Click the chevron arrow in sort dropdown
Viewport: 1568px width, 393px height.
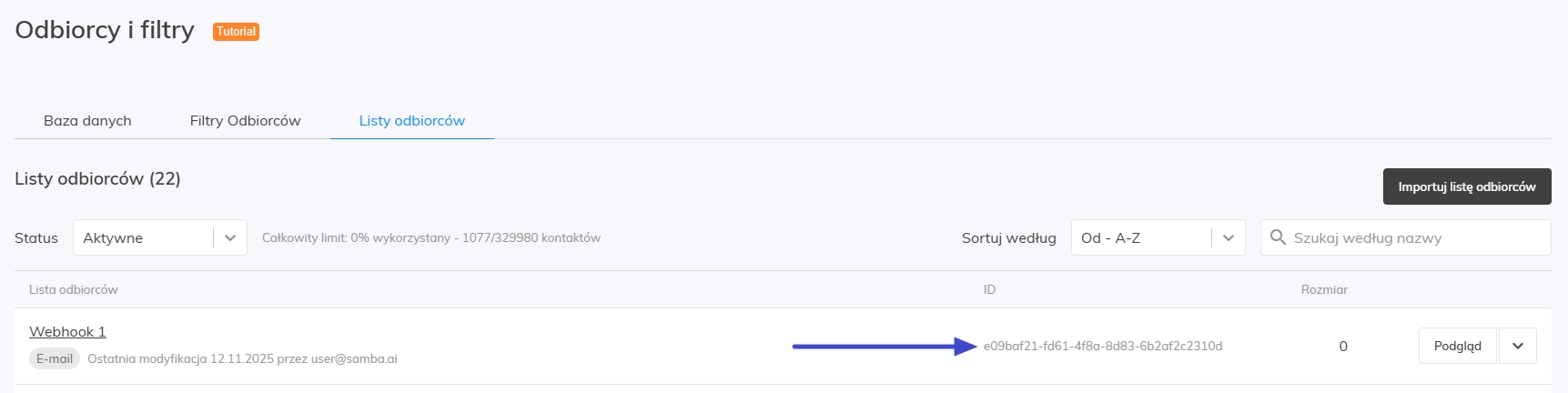[1229, 237]
